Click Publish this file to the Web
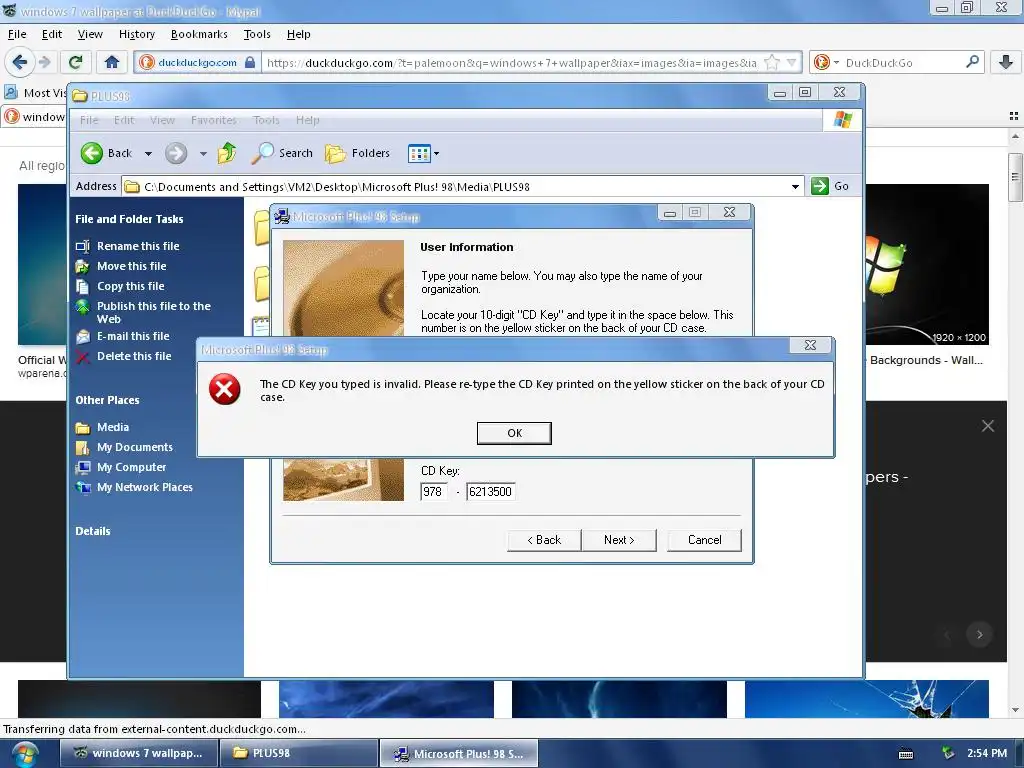The height and width of the screenshot is (768, 1024). 153,312
